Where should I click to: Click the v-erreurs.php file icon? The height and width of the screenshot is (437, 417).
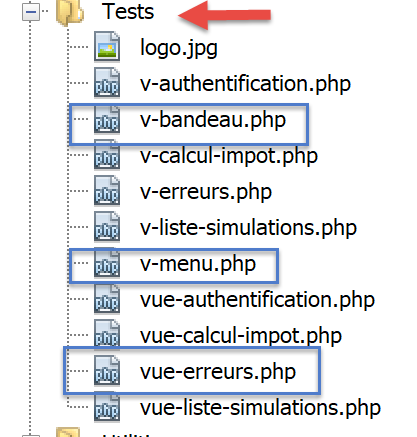(x=107, y=191)
